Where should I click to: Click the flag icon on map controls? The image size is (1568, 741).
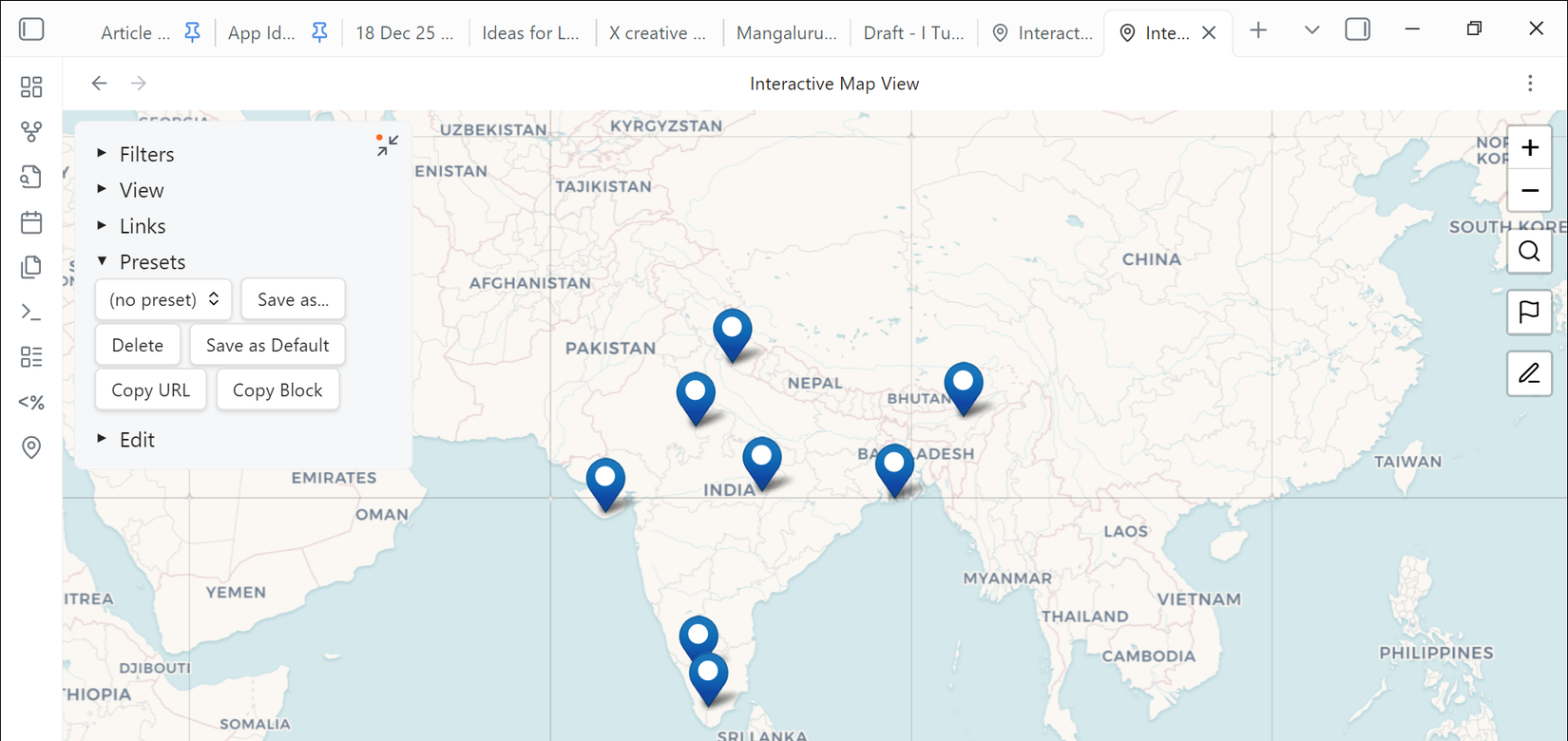point(1529,313)
